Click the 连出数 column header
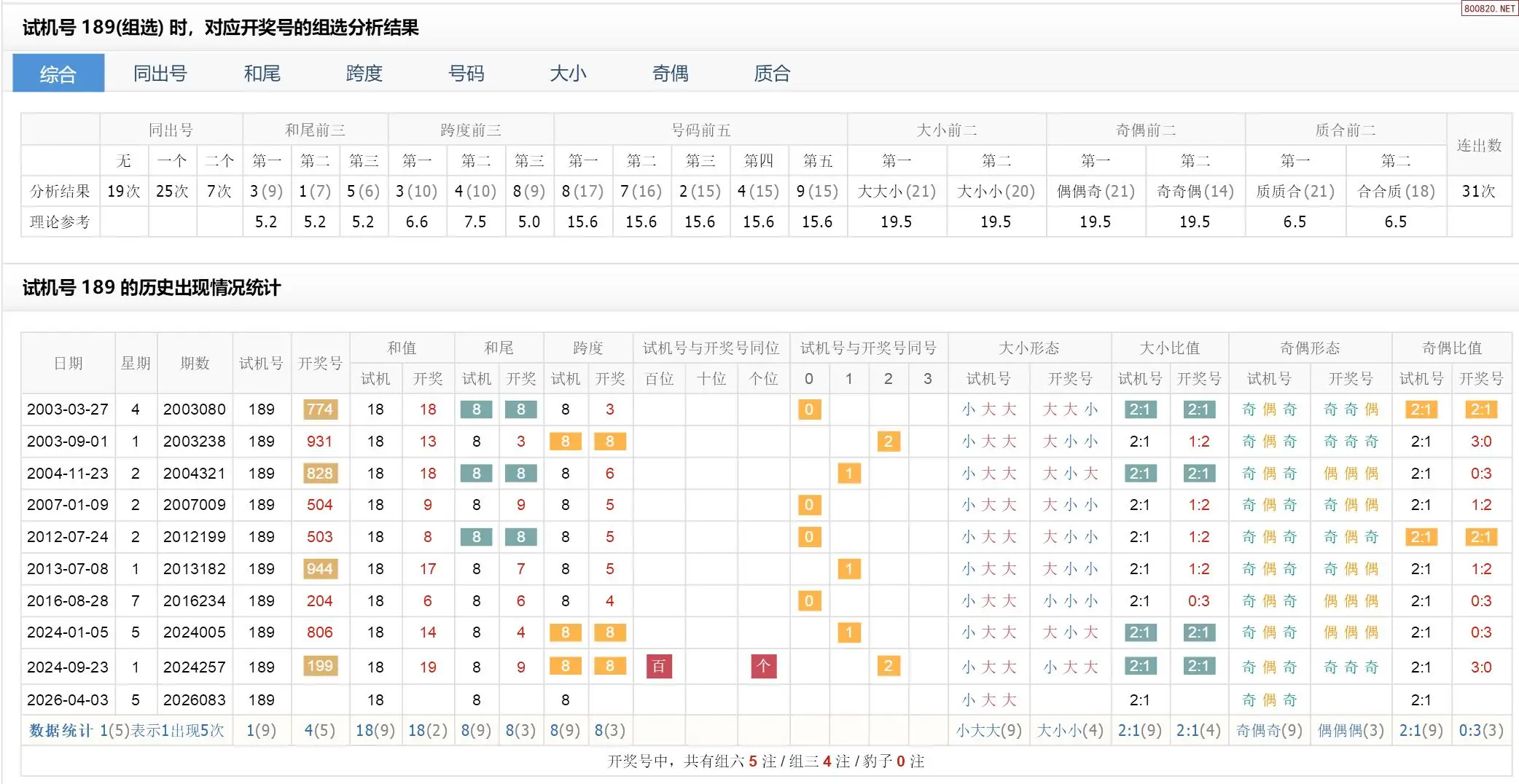 pos(1479,145)
